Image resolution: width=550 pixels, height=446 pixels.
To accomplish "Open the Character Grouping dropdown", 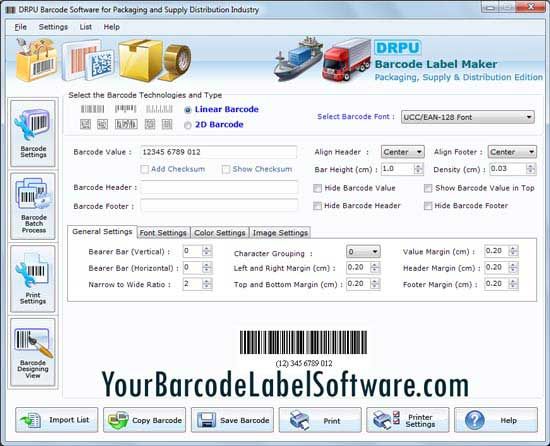I will [x=363, y=251].
